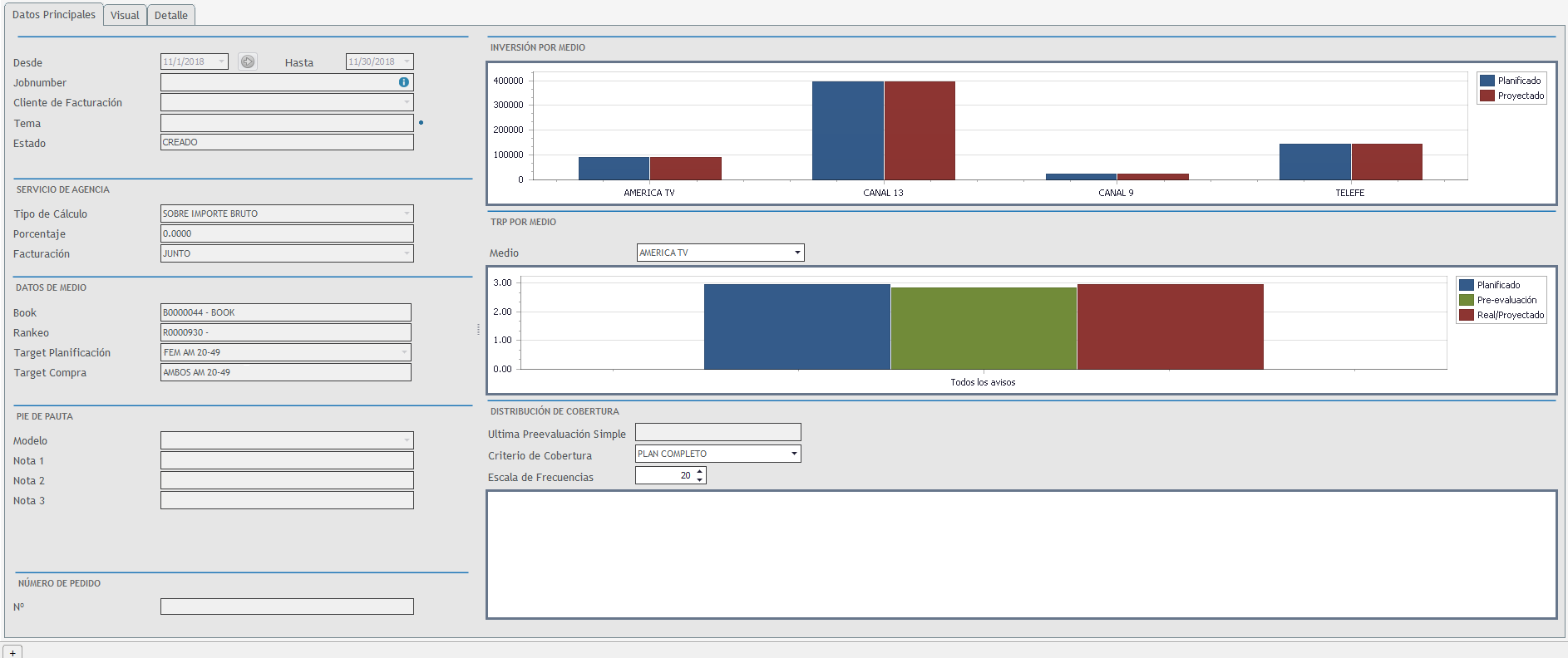Expand the Criterio de Cobertura dropdown
Image resolution: width=1568 pixels, height=658 pixels.
click(x=794, y=454)
